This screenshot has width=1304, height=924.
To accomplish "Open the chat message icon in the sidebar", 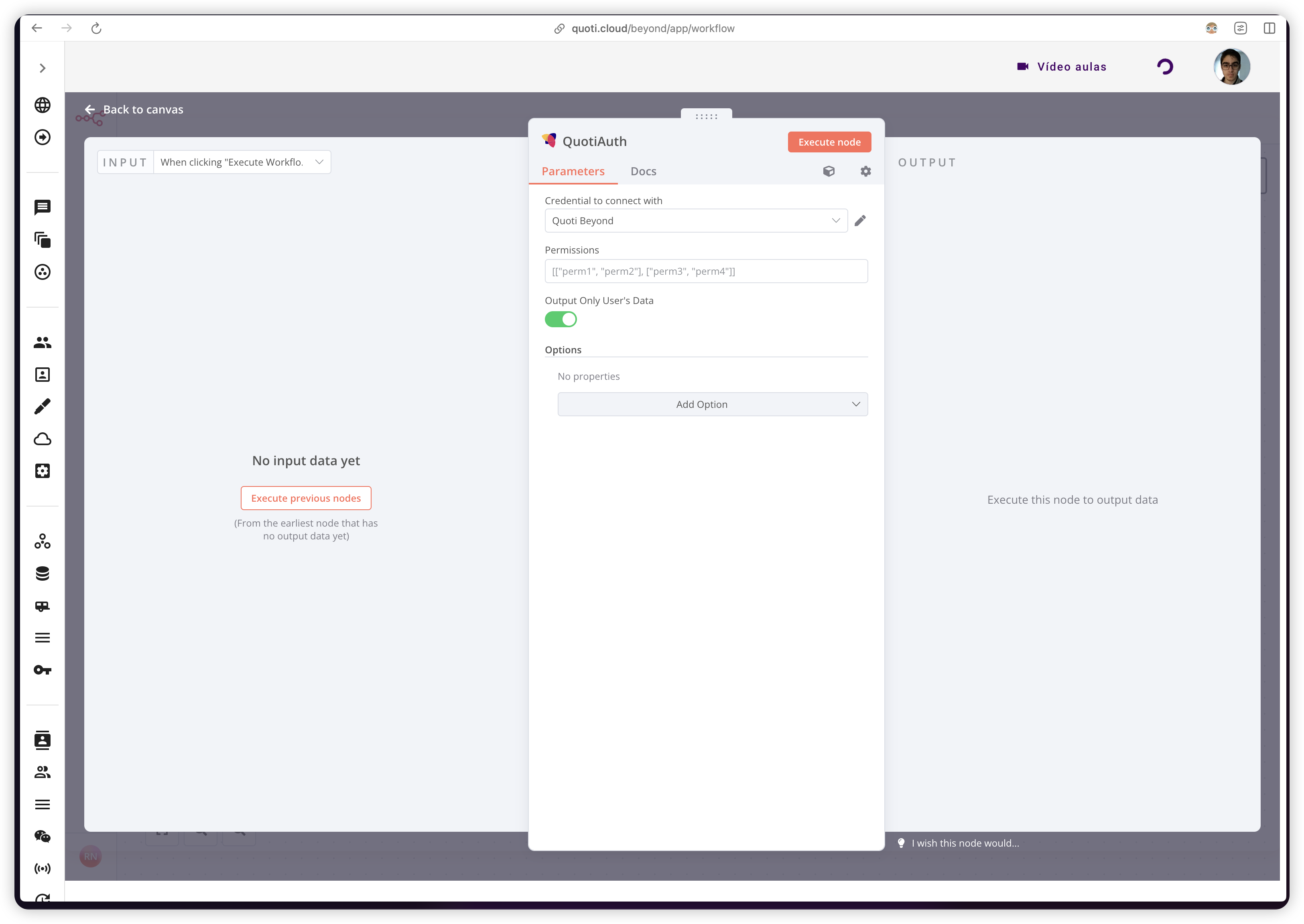I will tap(43, 208).
